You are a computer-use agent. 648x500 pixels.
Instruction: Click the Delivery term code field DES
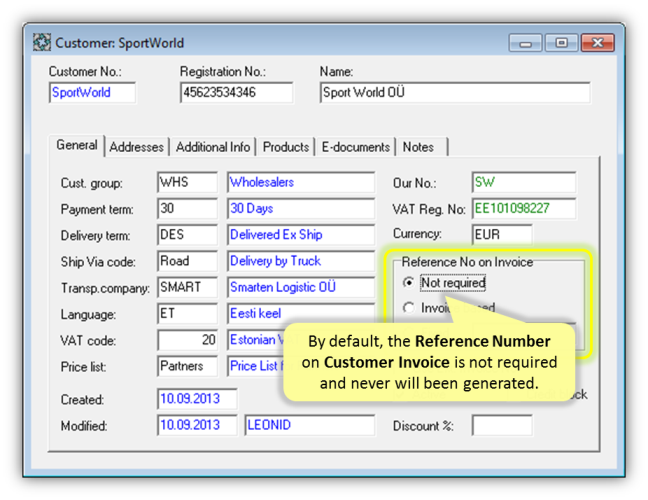[187, 235]
